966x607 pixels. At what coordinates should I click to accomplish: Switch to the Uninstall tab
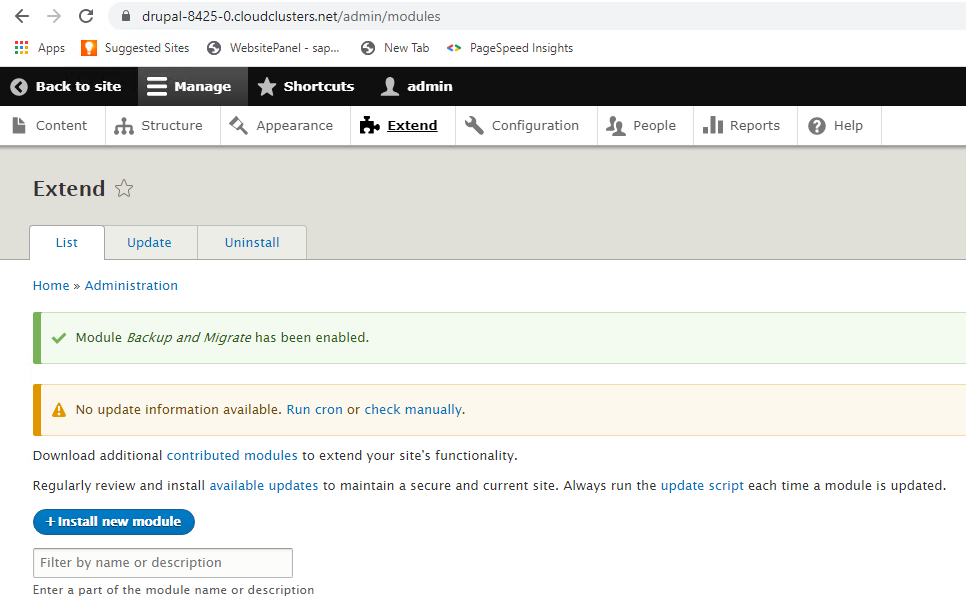point(252,243)
